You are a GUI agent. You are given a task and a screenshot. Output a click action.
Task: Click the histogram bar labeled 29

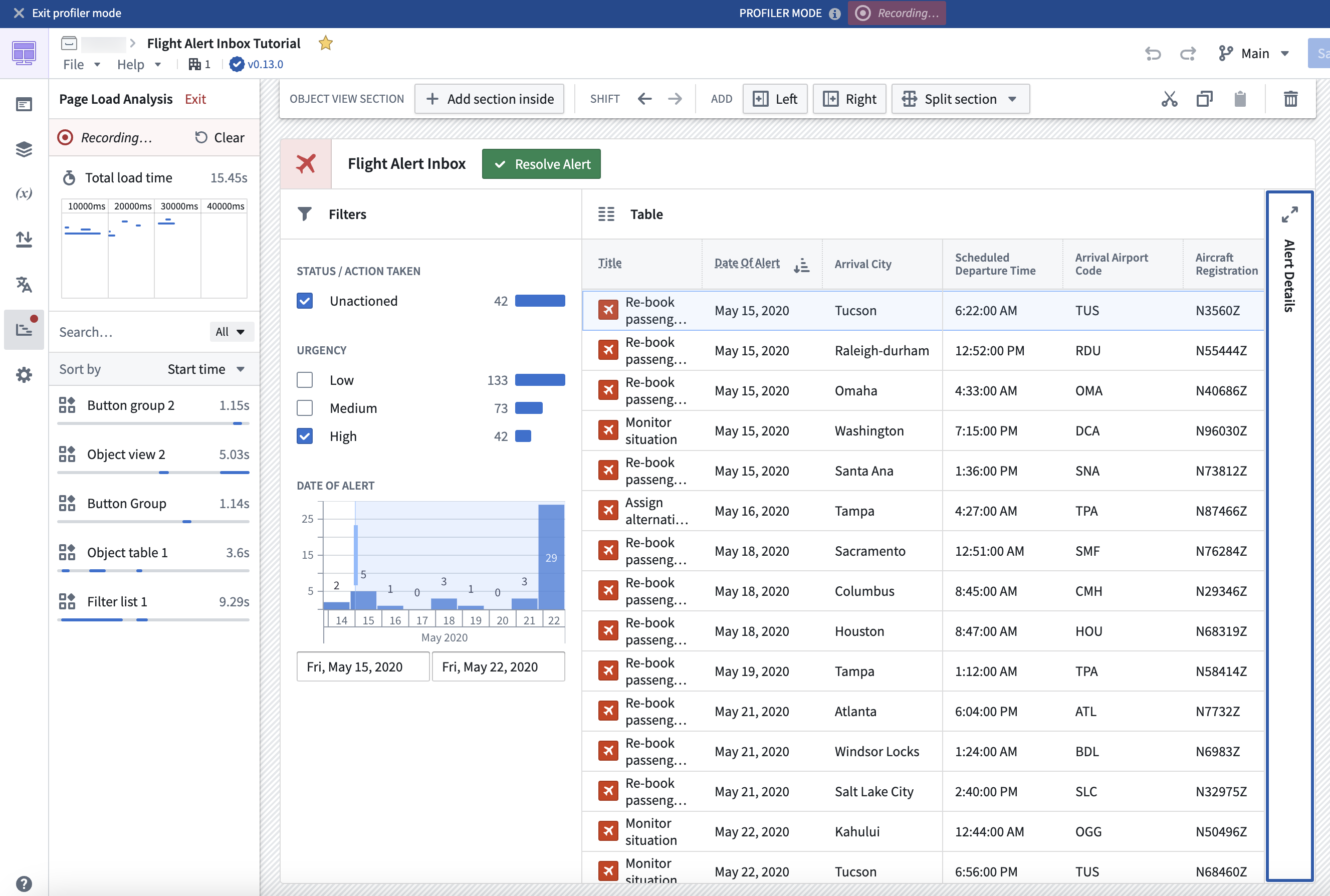[x=551, y=557]
